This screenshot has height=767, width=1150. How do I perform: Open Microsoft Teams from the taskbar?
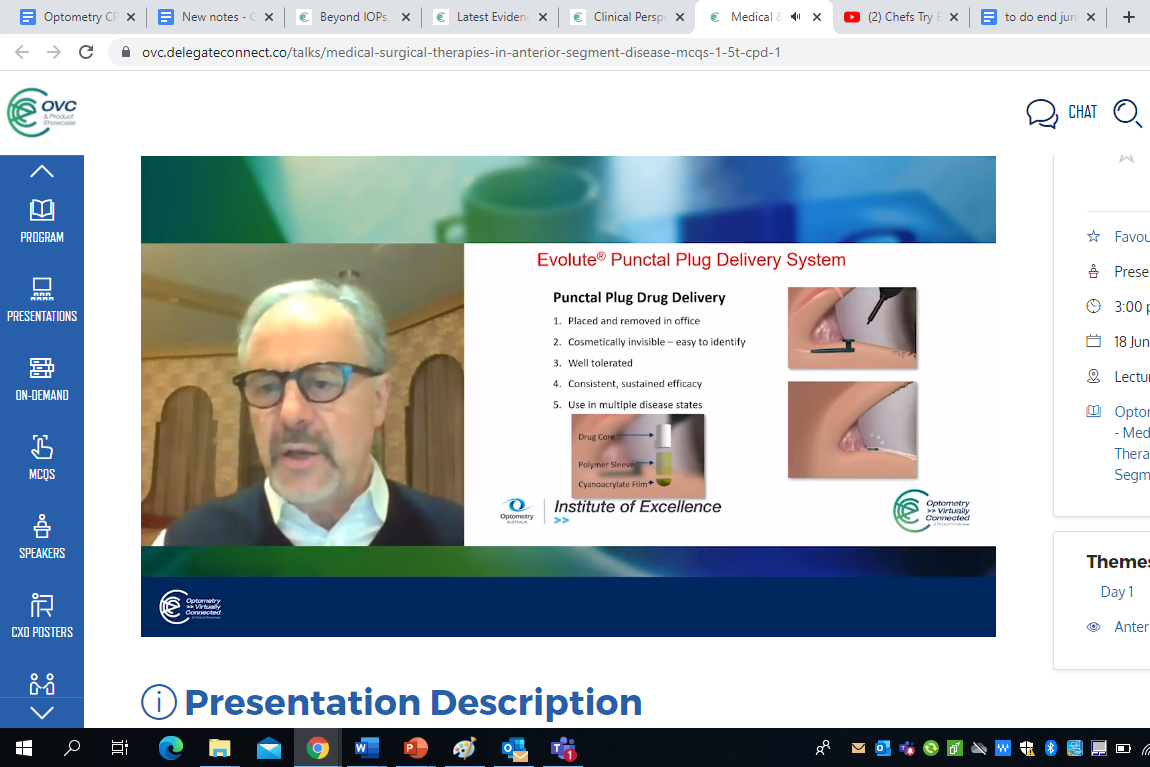[563, 748]
